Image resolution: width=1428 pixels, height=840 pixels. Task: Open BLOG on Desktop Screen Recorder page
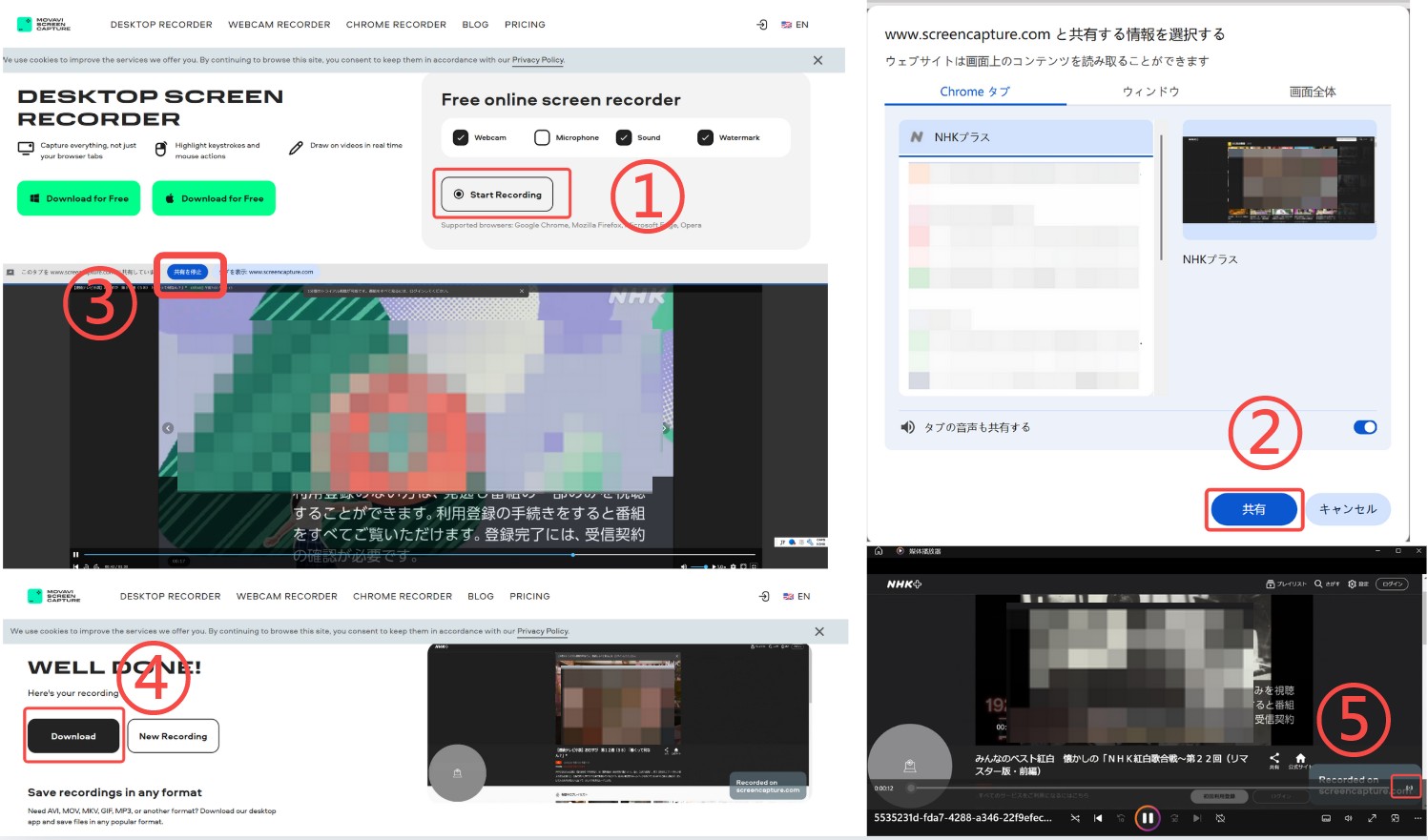point(475,25)
